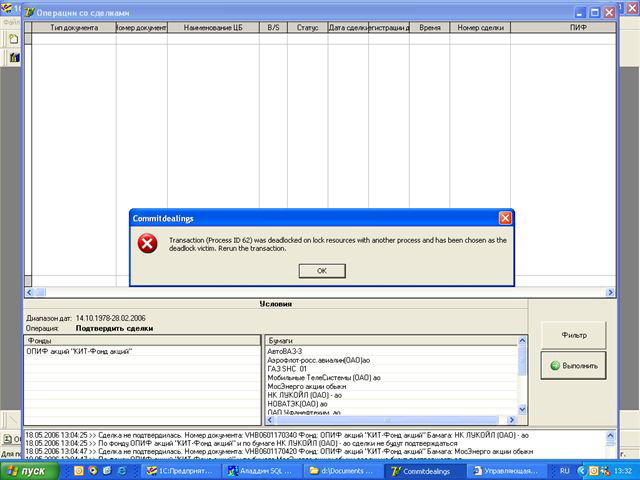Click the orange tray icon near clock

pyautogui.click(x=594, y=471)
